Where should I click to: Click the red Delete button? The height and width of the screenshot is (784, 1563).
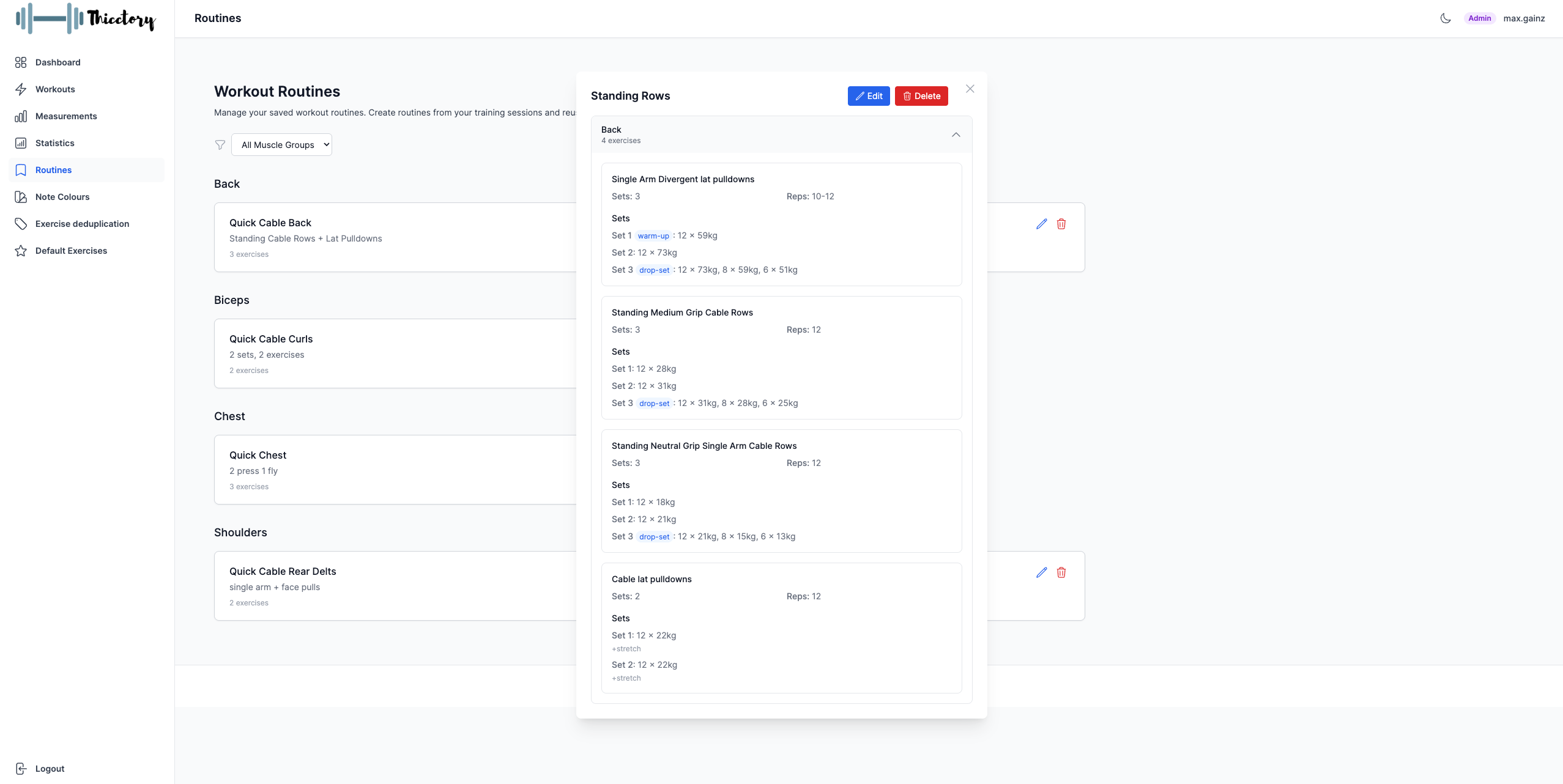921,96
